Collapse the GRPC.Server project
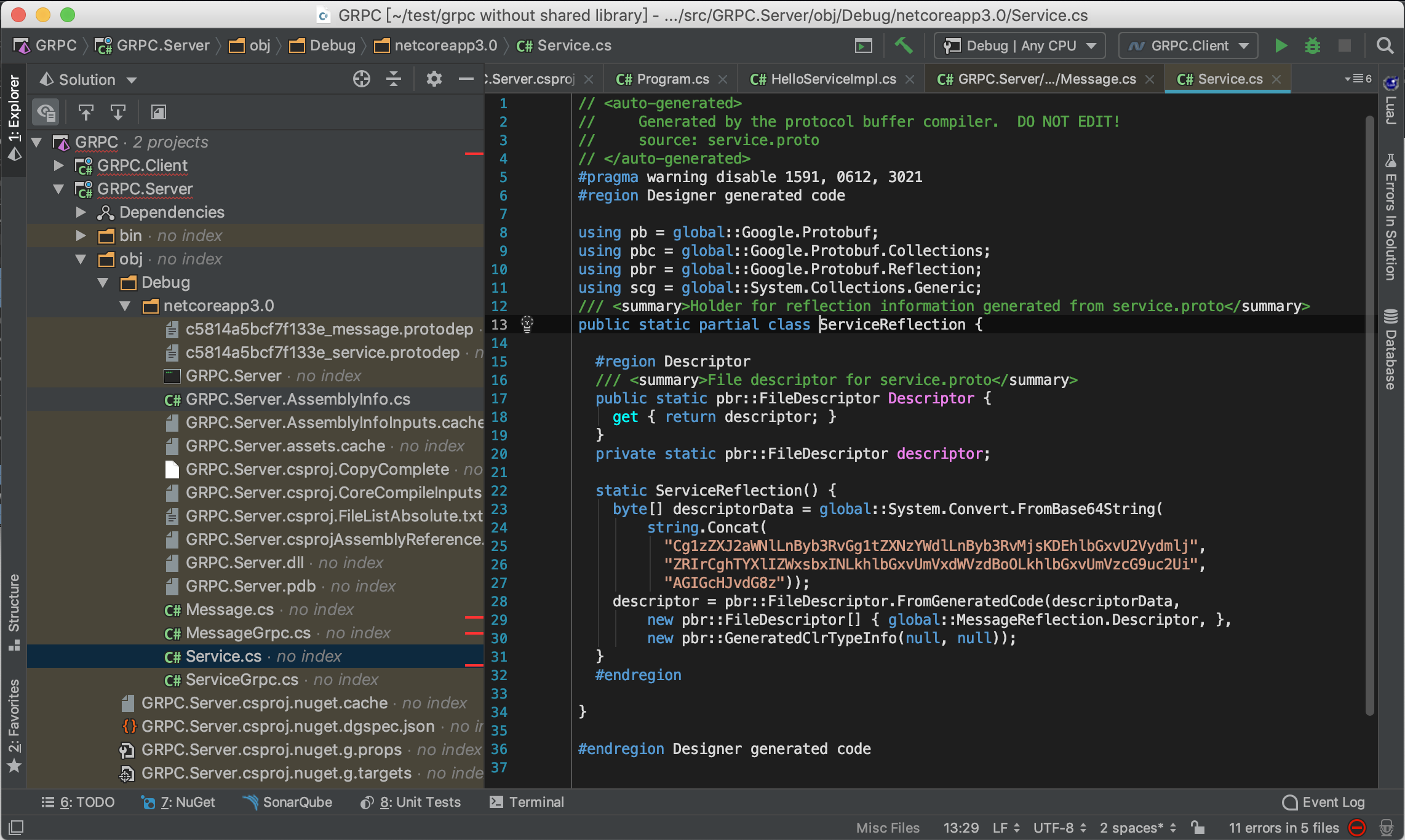This screenshot has width=1405, height=840. (59, 189)
